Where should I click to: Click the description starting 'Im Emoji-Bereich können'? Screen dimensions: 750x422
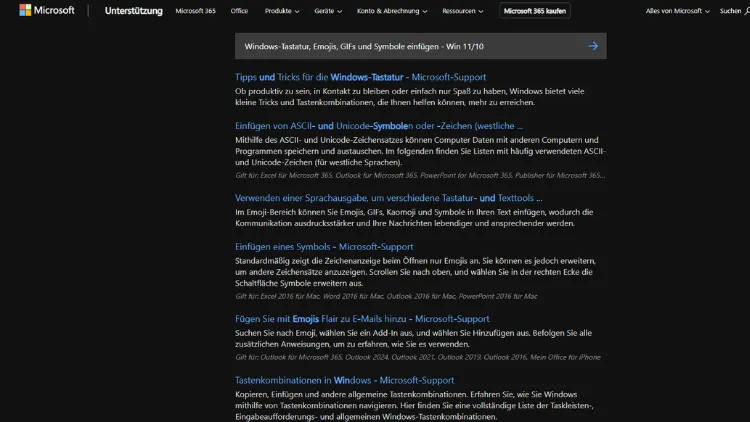pyautogui.click(x=414, y=218)
